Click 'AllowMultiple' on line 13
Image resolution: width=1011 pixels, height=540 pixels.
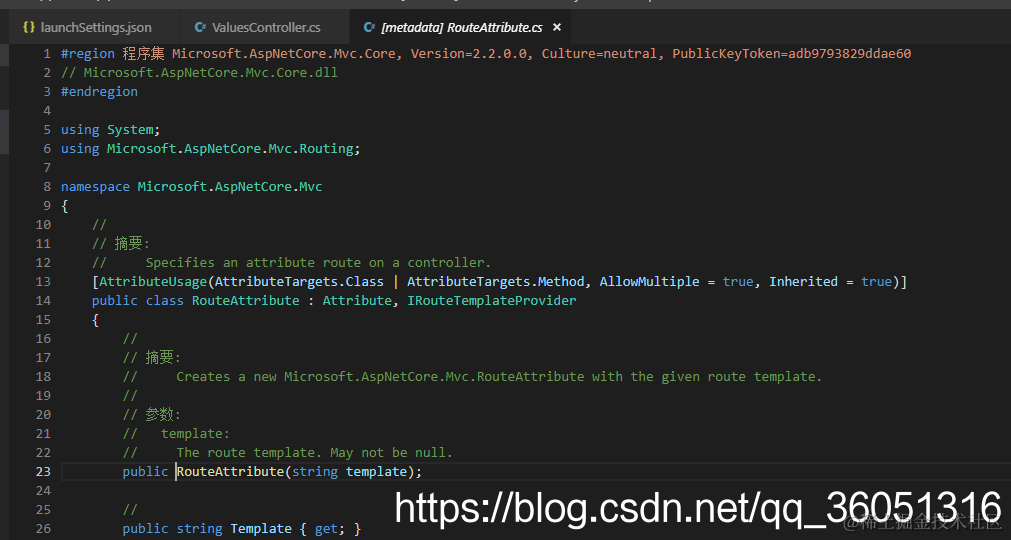pyautogui.click(x=649, y=282)
